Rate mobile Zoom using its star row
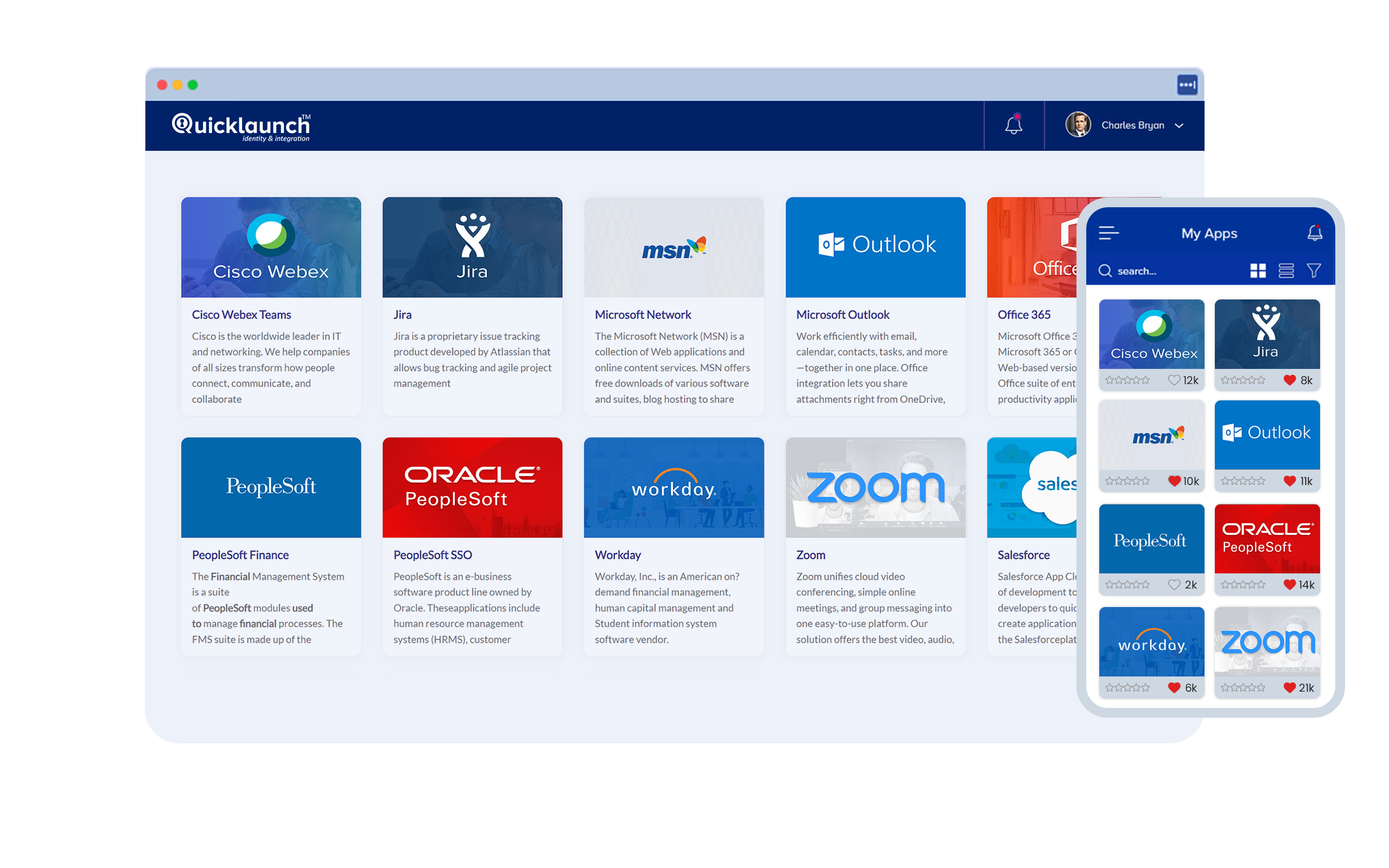Image resolution: width=1389 pixels, height=868 pixels. click(1243, 688)
